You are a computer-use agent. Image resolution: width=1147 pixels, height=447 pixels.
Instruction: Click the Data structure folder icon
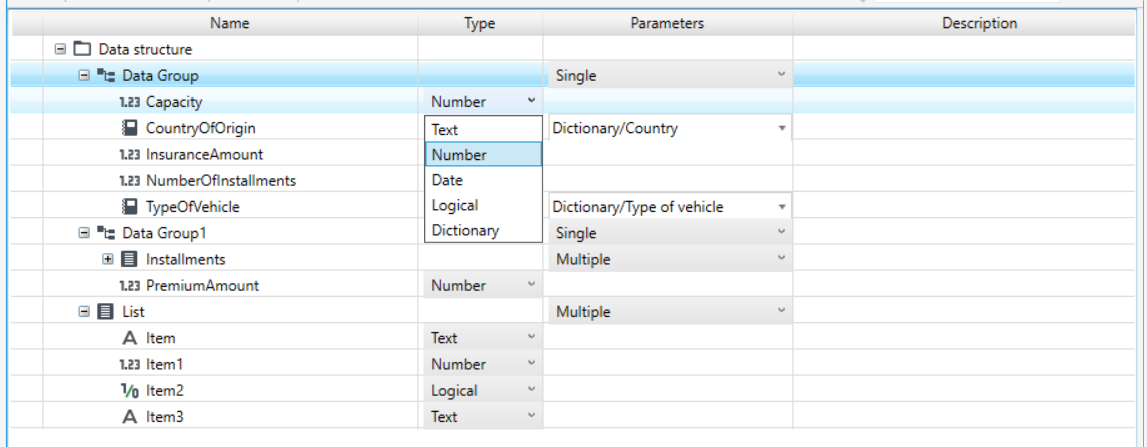[83, 50]
